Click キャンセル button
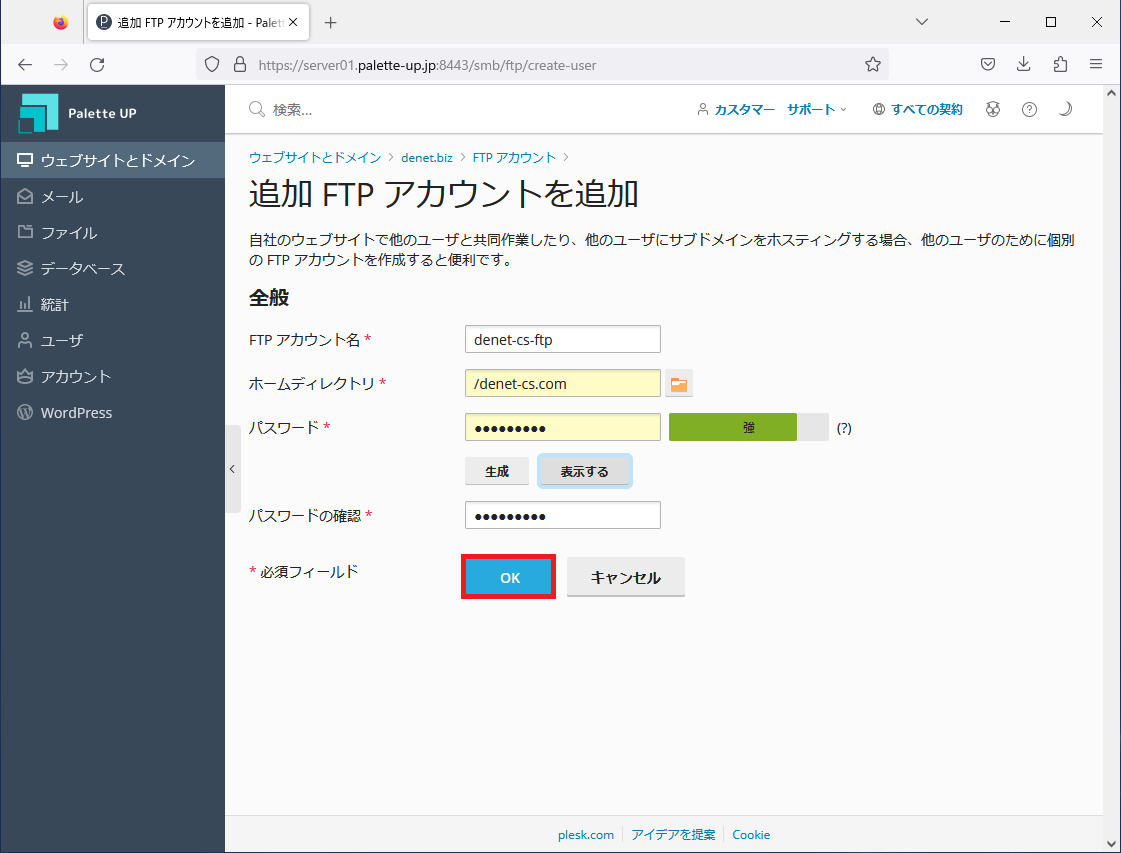Viewport: 1121px width, 853px height. pyautogui.click(x=626, y=577)
